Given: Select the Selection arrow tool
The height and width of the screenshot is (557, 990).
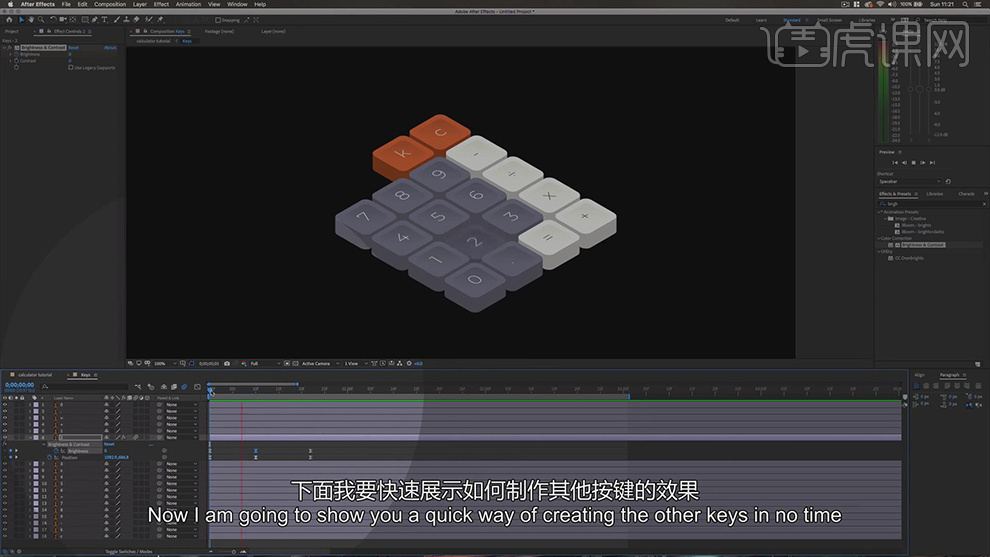Looking at the screenshot, I should [x=21, y=20].
